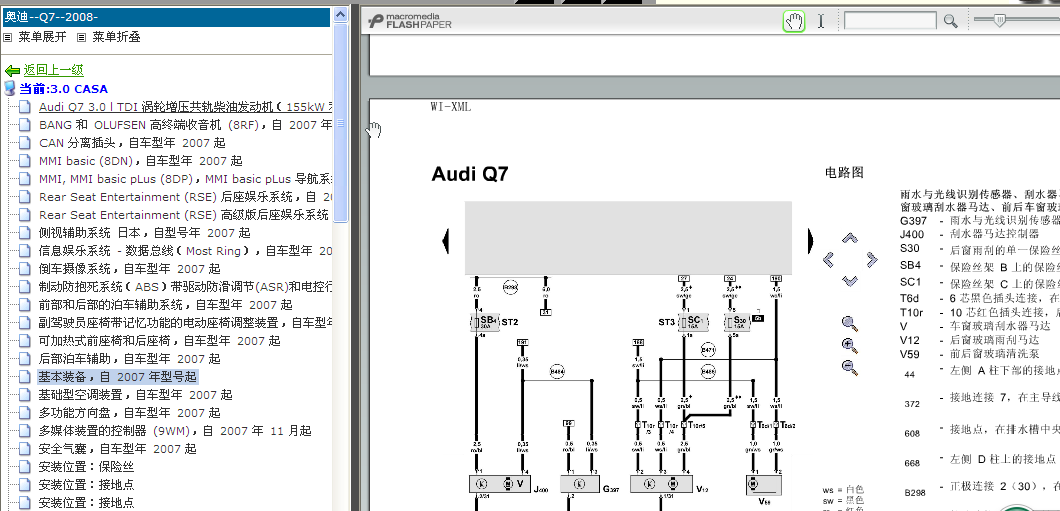The width and height of the screenshot is (1060, 511).
Task: Click document icon next to 后部泊车辅助
Action: 24,359
